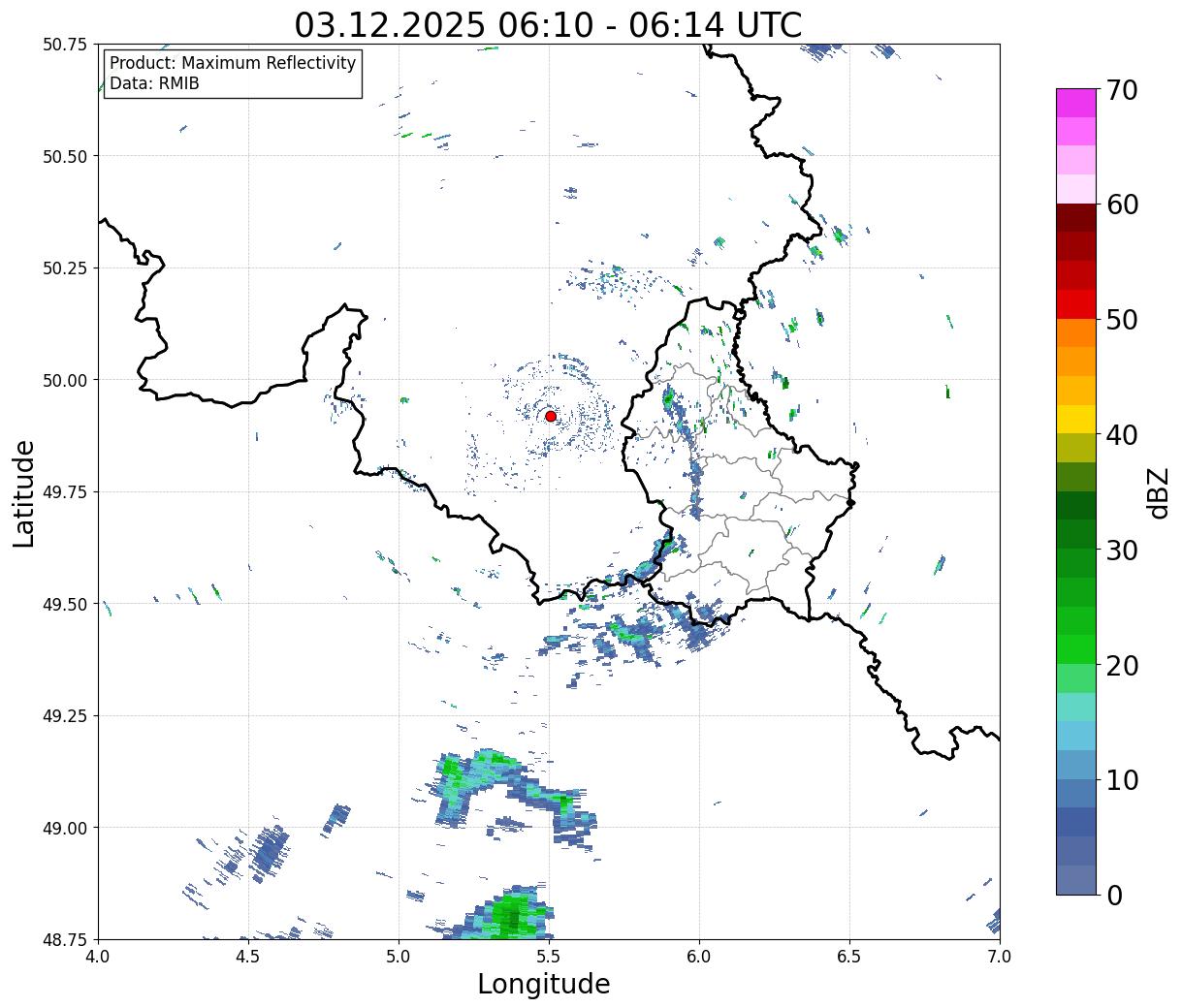Click latitude tick label 49.50
Image resolution: width=1182 pixels, height=1008 pixels.
(65, 604)
